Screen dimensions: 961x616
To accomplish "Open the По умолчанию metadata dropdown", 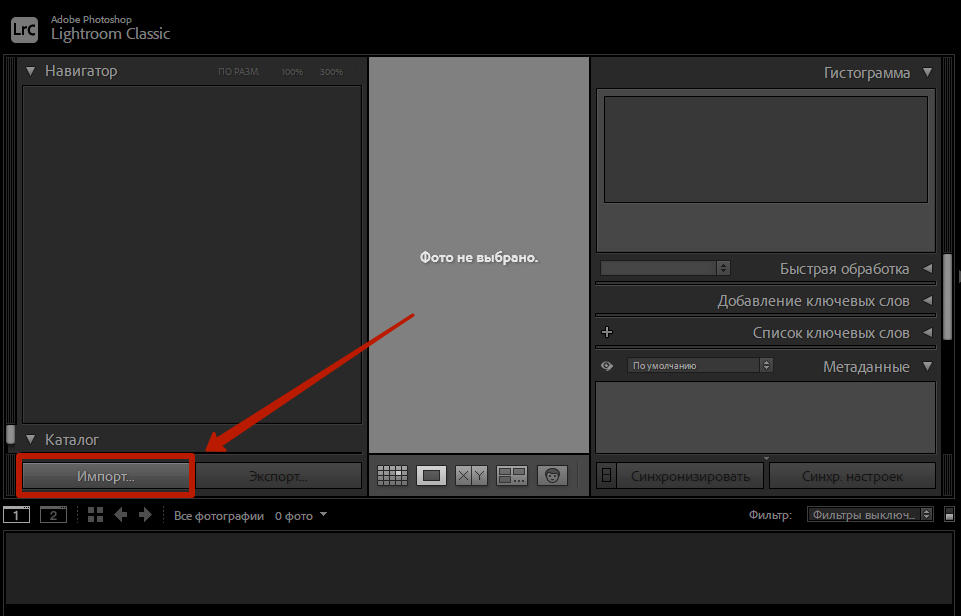I will click(x=699, y=365).
